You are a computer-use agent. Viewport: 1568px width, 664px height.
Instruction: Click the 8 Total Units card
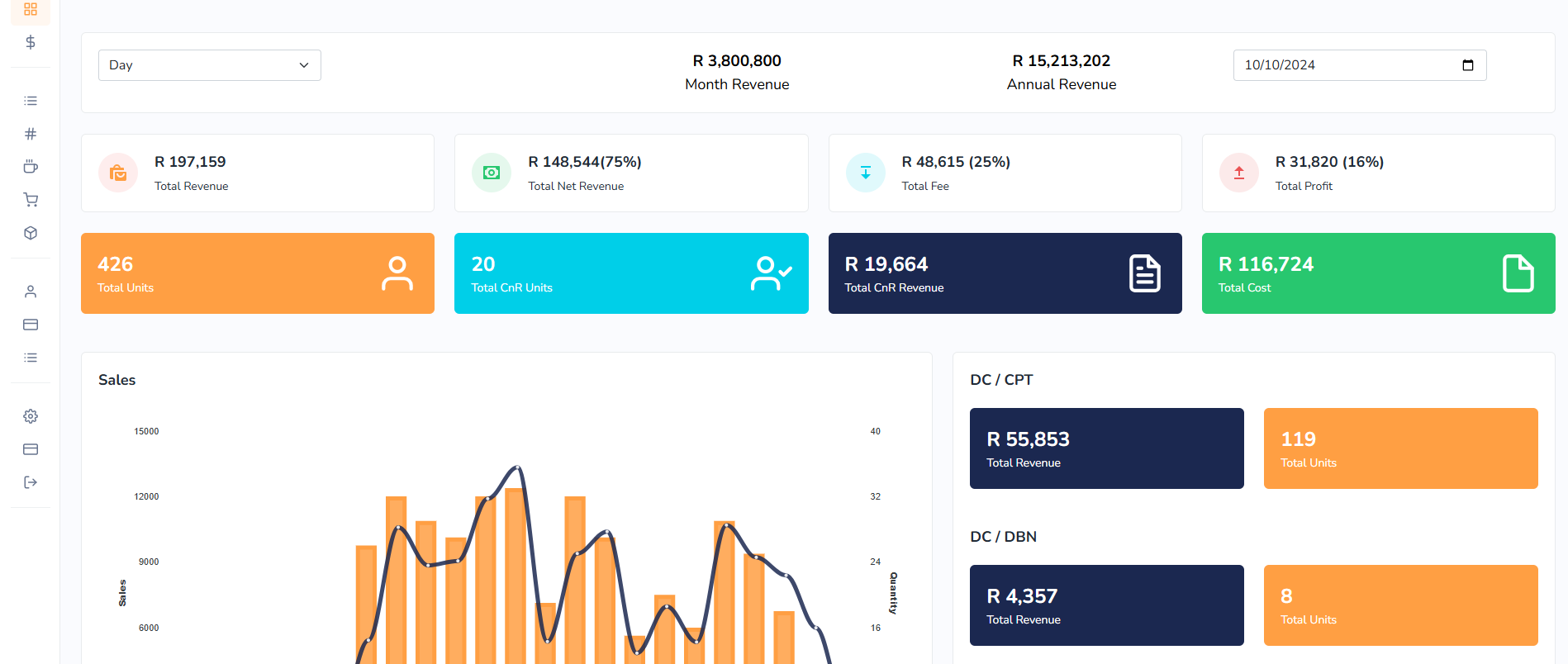[x=1401, y=605]
